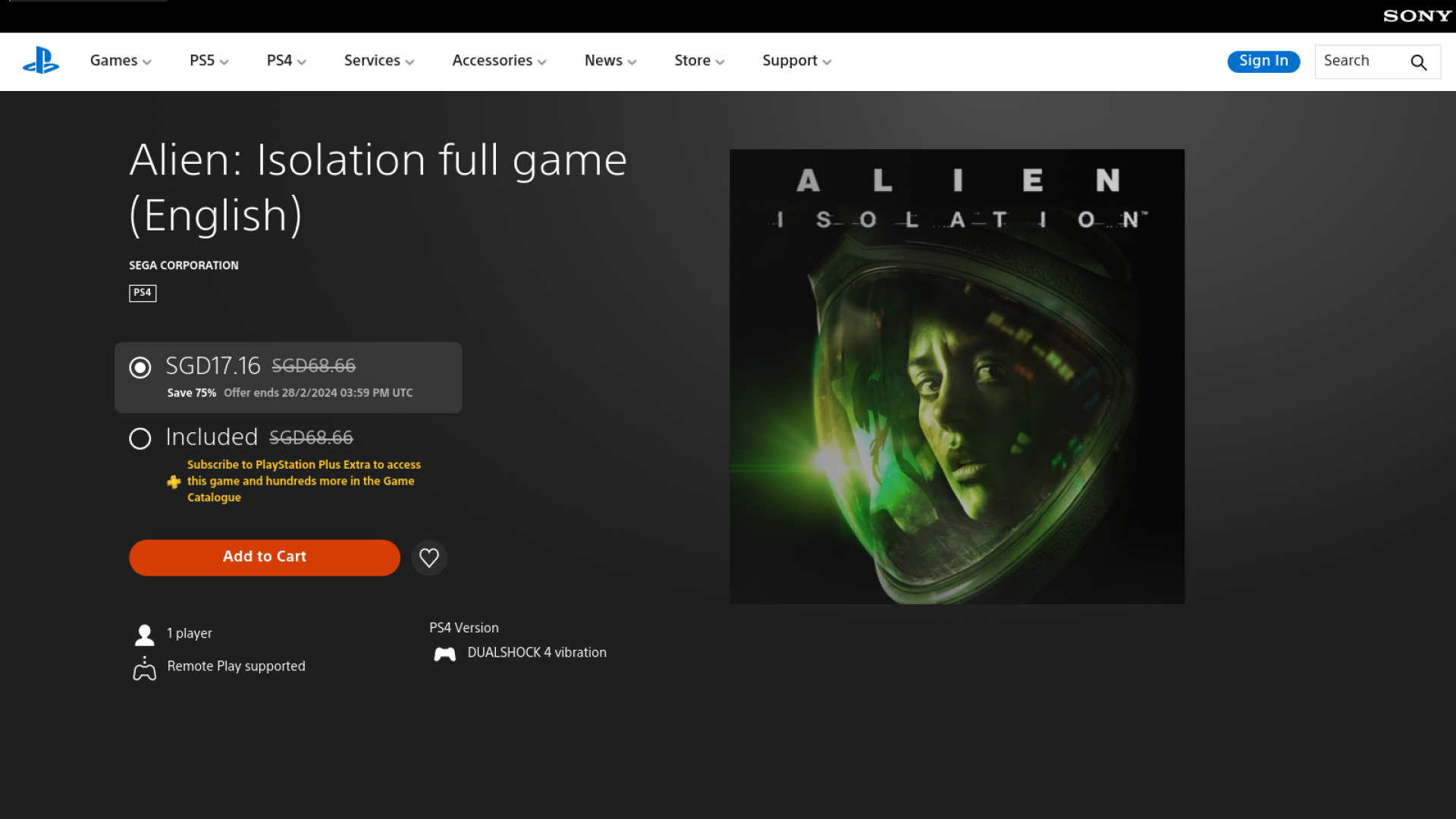1456x819 pixels.
Task: Click the DUALSHOCK 4 controller icon
Action: pos(445,654)
